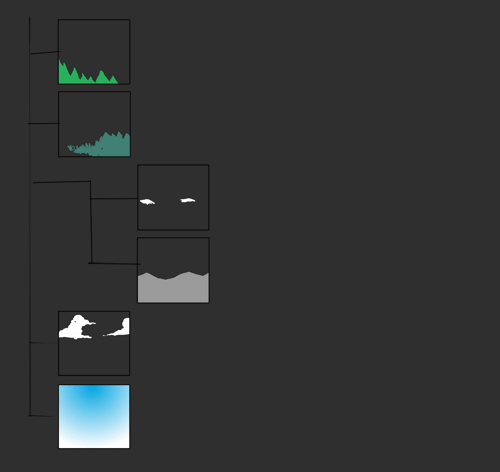Select the bright green mountain peaks thumbnail
Screen dimensions: 500x472
coord(94,52)
